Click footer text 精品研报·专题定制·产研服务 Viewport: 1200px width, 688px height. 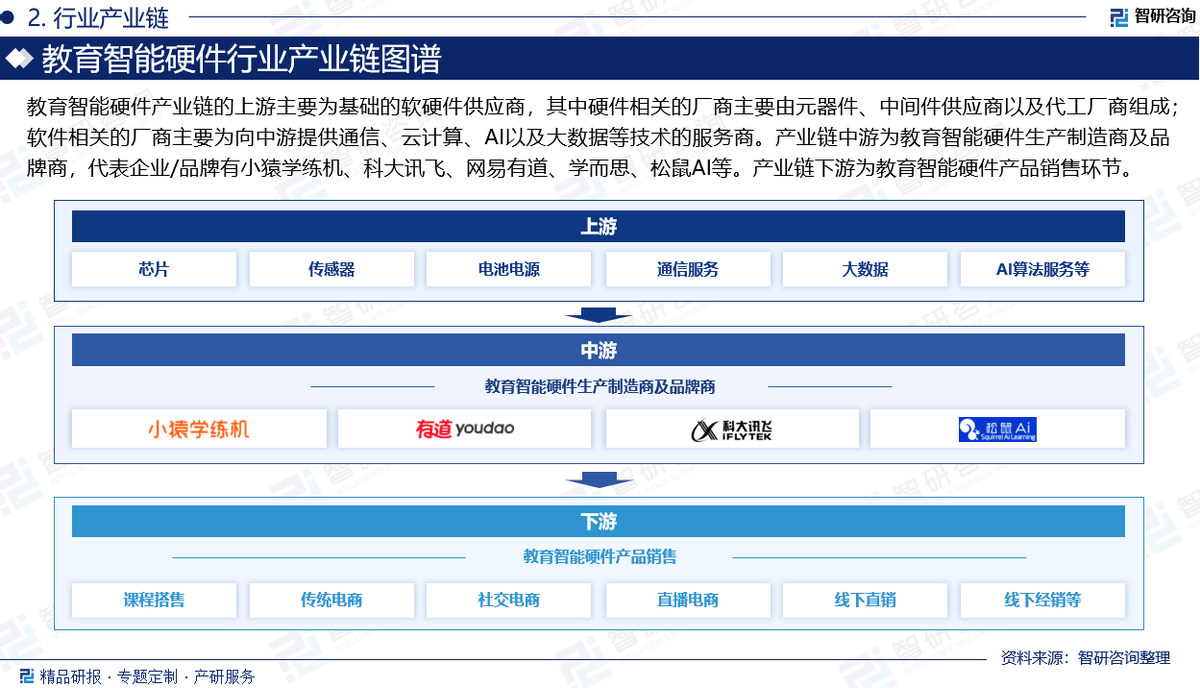(x=147, y=677)
